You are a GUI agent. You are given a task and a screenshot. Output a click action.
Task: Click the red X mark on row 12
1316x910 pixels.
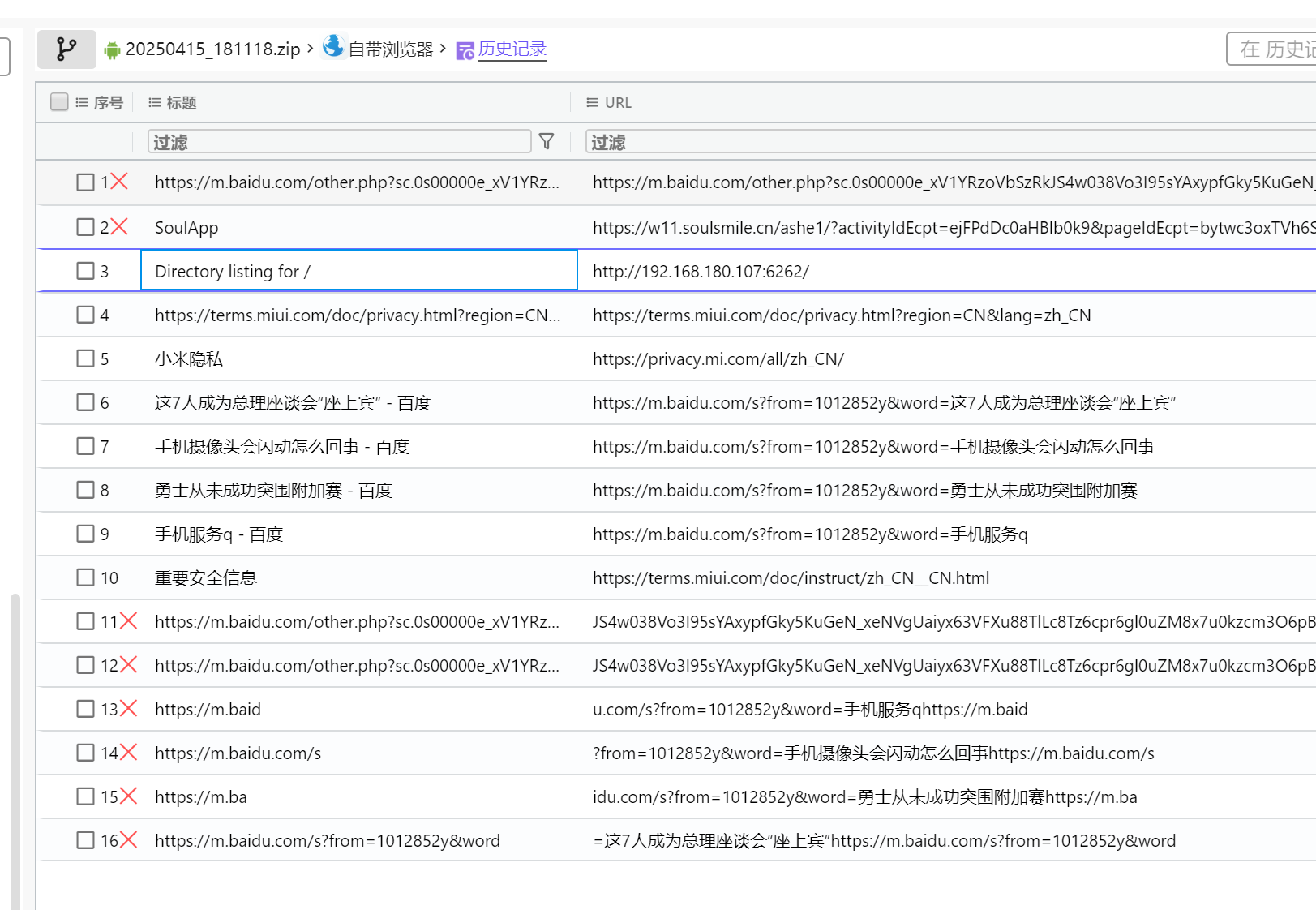(128, 665)
